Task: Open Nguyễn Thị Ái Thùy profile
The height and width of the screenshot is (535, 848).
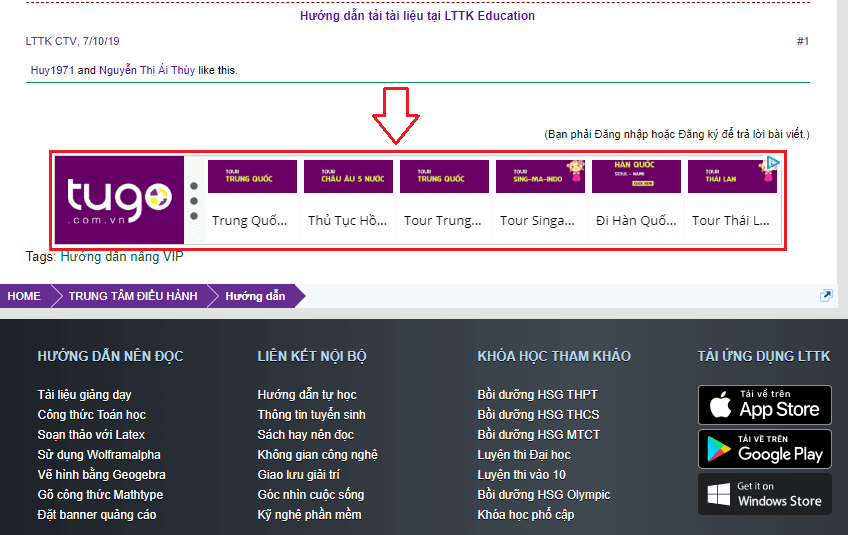Action: click(147, 70)
